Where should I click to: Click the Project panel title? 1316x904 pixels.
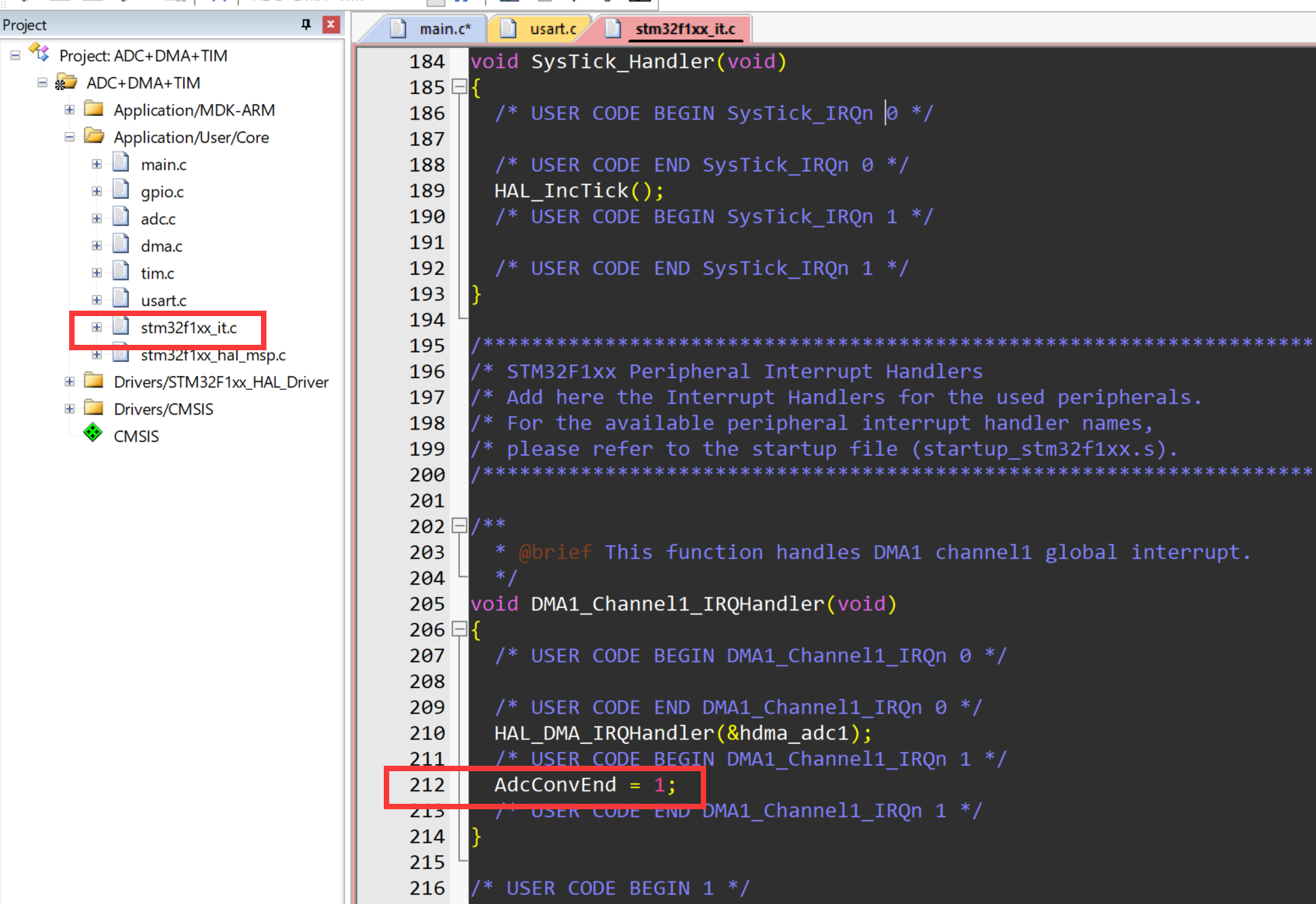point(25,25)
